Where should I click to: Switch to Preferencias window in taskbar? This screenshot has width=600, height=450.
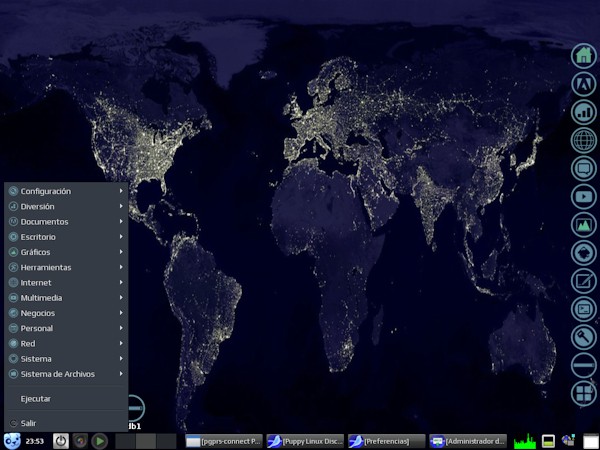pyautogui.click(x=387, y=441)
